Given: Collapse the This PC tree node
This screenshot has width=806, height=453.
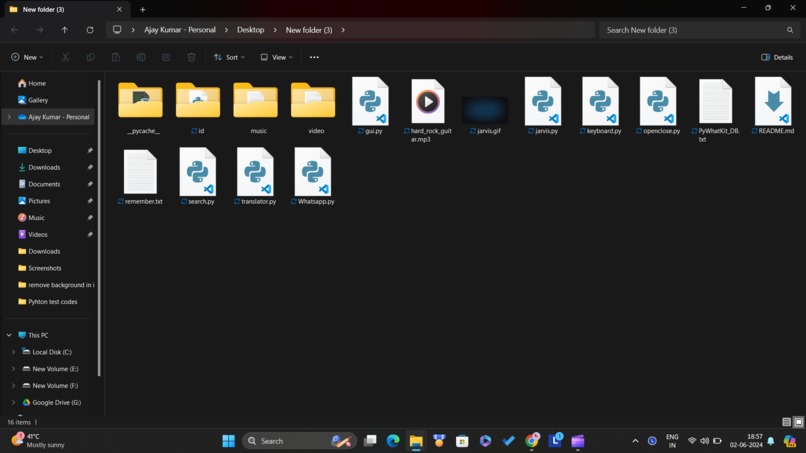Looking at the screenshot, I should pyautogui.click(x=9, y=335).
